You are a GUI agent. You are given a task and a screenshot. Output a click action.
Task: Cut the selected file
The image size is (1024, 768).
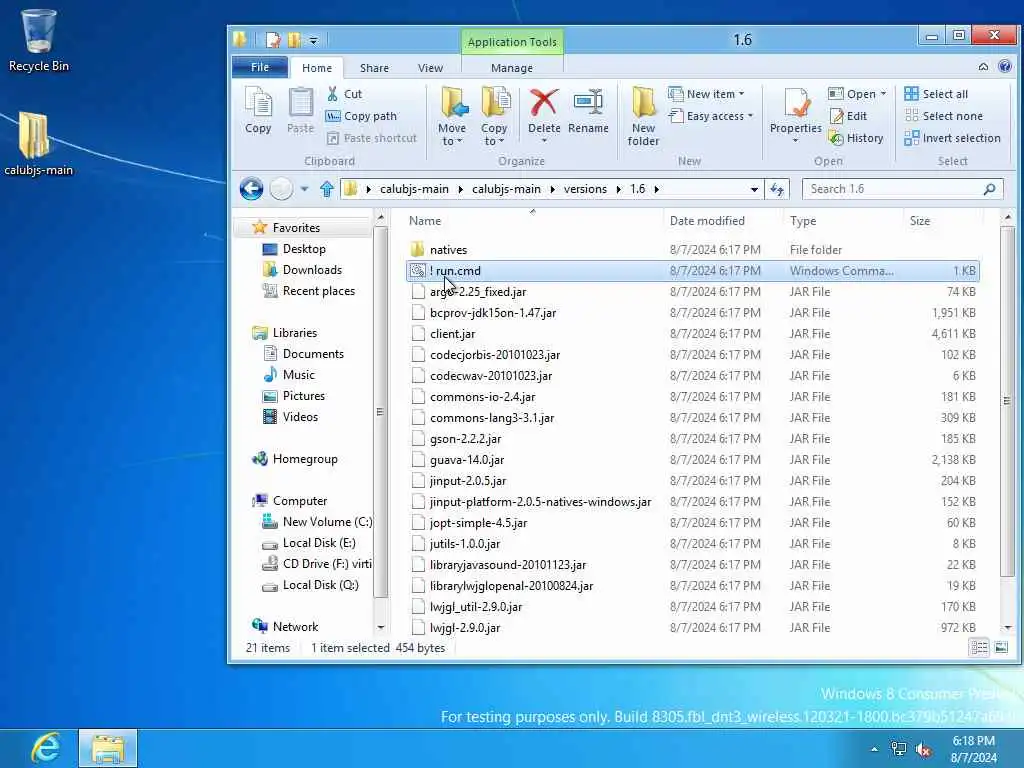tap(345, 94)
